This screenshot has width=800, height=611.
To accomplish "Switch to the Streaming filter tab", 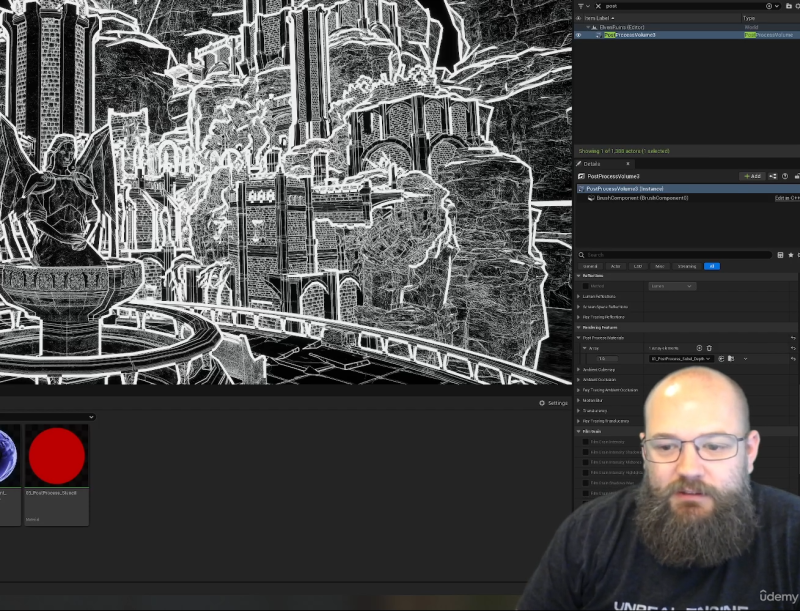I will (687, 266).
